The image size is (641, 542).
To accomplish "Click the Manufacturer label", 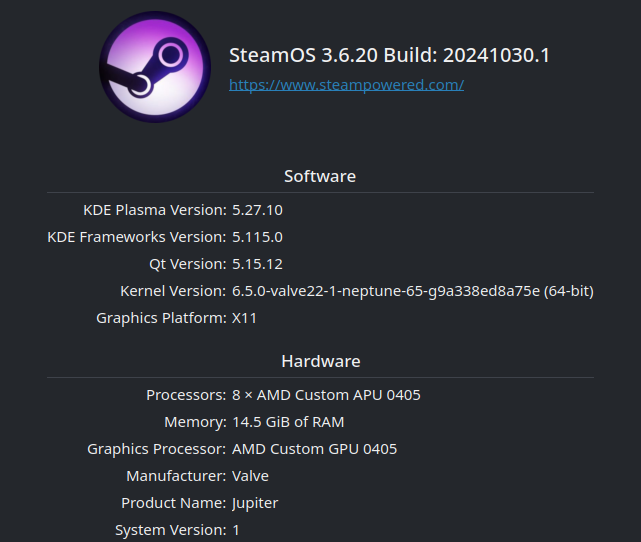I will coord(176,476).
